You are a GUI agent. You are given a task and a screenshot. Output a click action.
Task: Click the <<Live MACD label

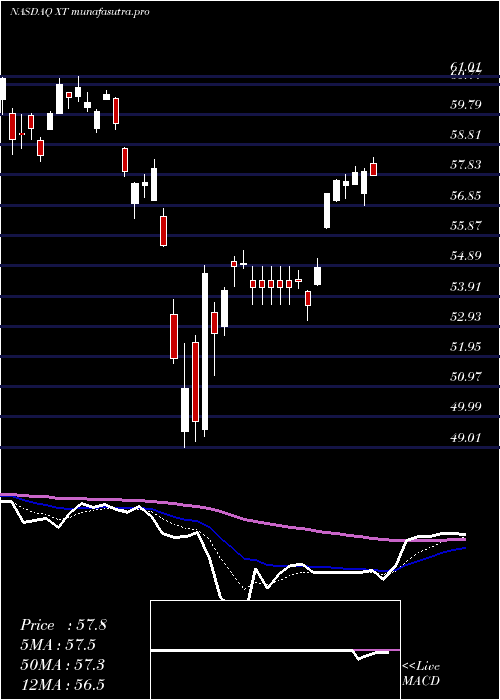[421, 674]
